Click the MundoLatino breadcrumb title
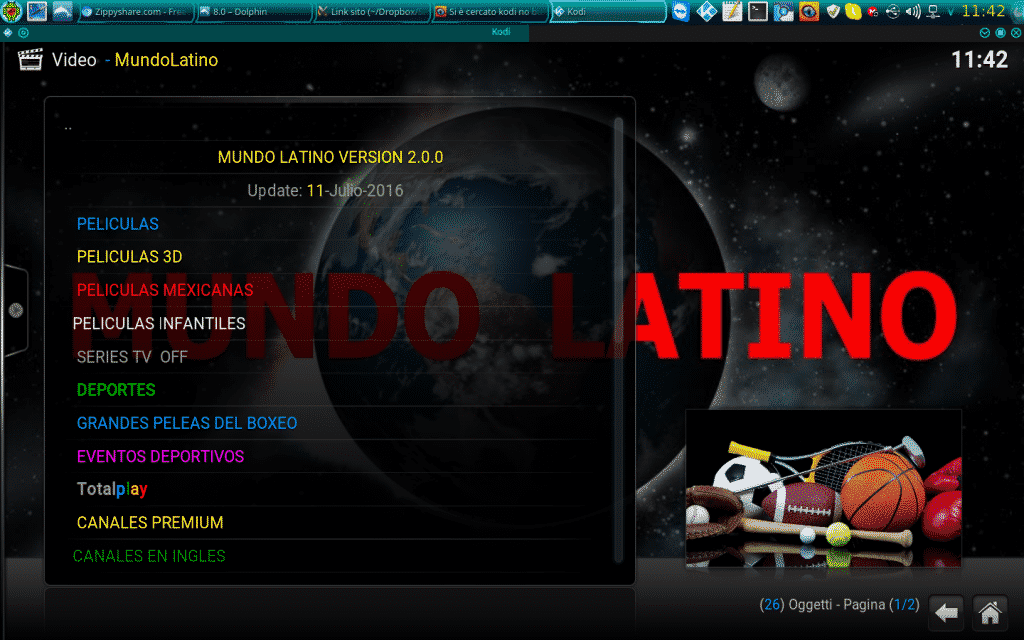1024x640 pixels. pyautogui.click(x=166, y=60)
